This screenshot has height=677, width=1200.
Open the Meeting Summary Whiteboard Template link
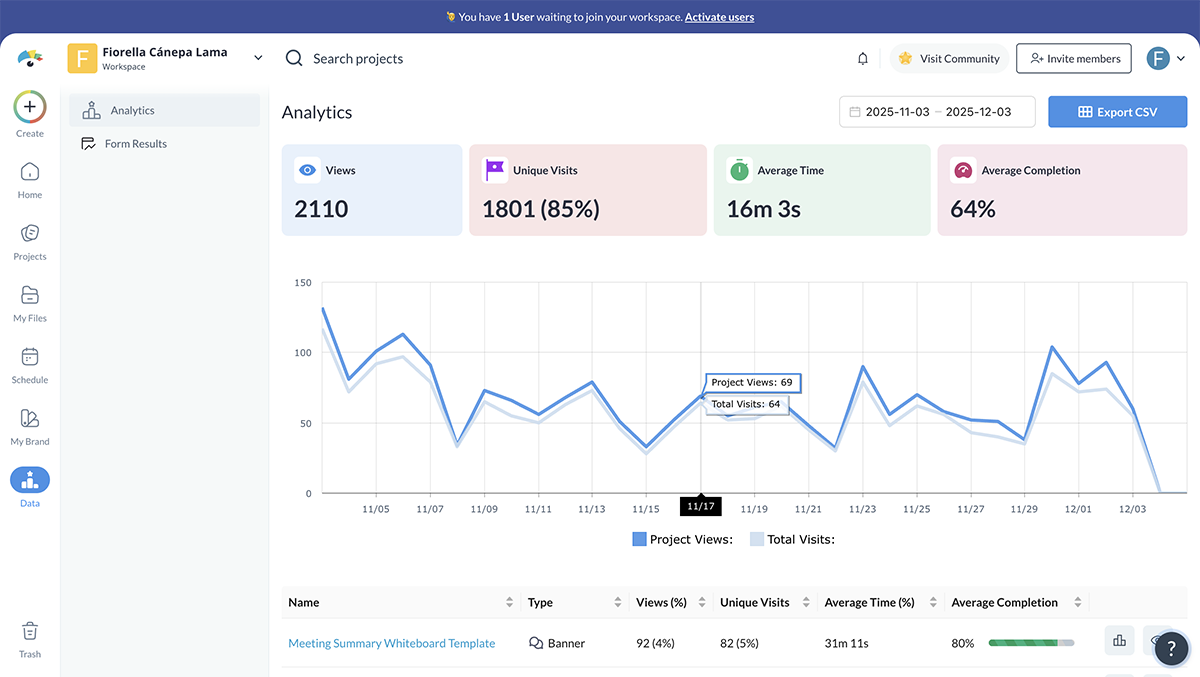(392, 643)
